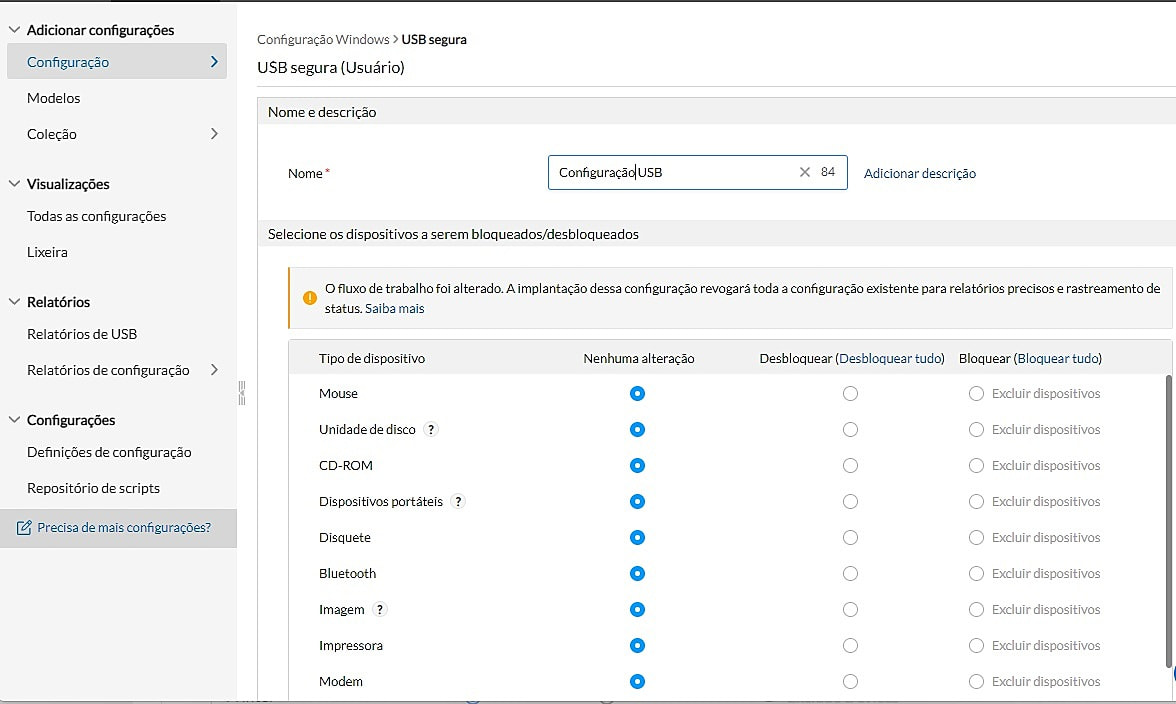The width and height of the screenshot is (1176, 704).
Task: Expand the Coleção submenu arrow
Action: 214,134
